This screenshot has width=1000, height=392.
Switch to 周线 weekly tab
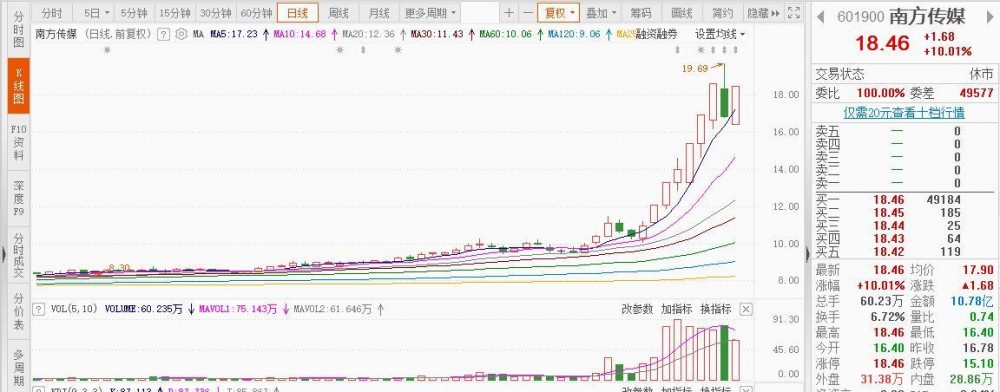[338, 13]
